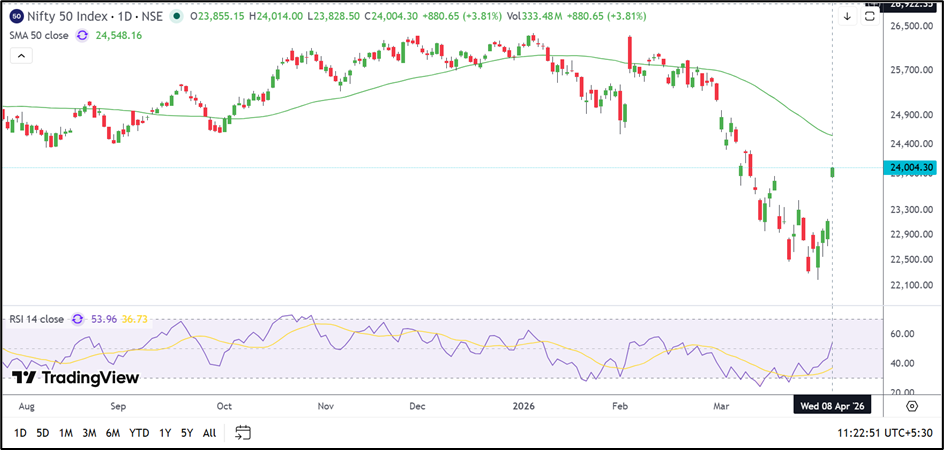The width and height of the screenshot is (944, 450).
Task: Select the 1D time range
Action: coord(20,432)
